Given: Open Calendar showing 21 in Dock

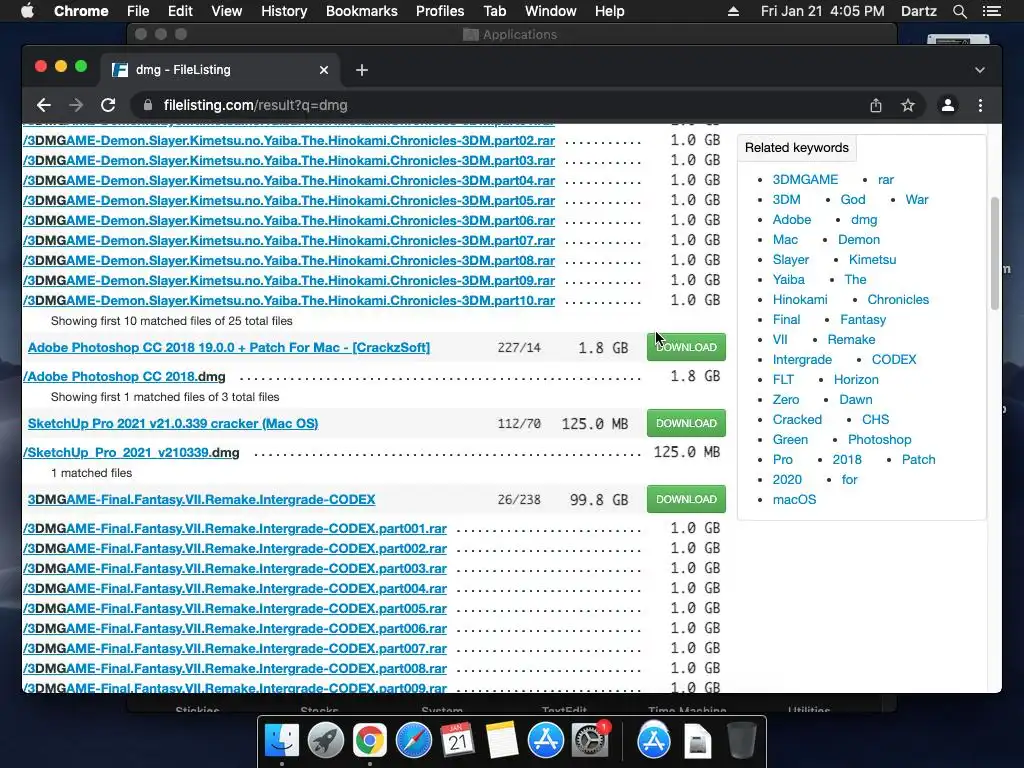Looking at the screenshot, I should [x=457, y=741].
